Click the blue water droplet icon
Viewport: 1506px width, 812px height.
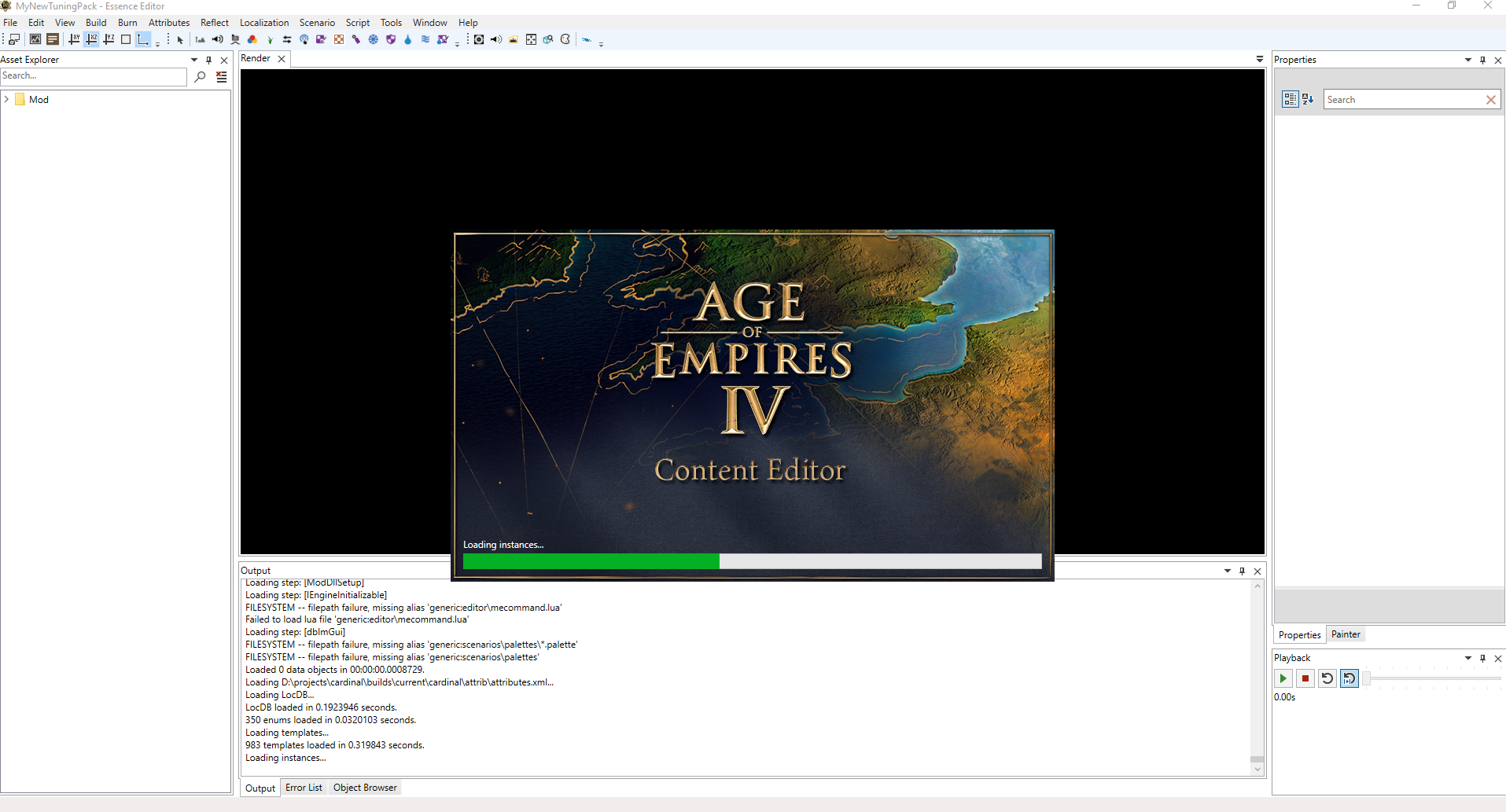click(x=407, y=39)
